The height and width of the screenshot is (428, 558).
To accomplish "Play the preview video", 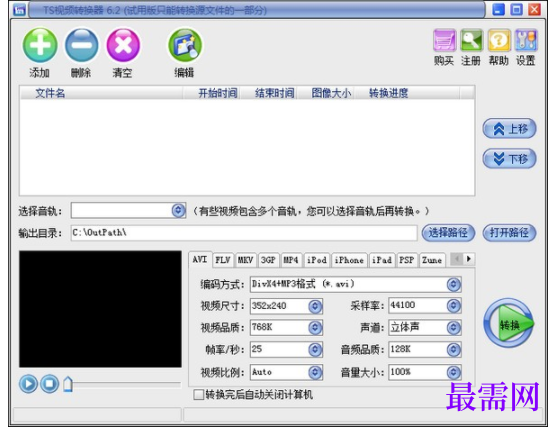I will [28, 384].
